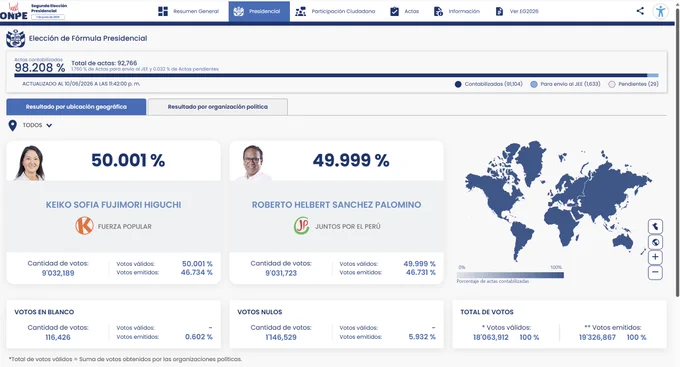680x367 pixels.
Task: Click the Peru coat of arms icon
Action: (15, 39)
